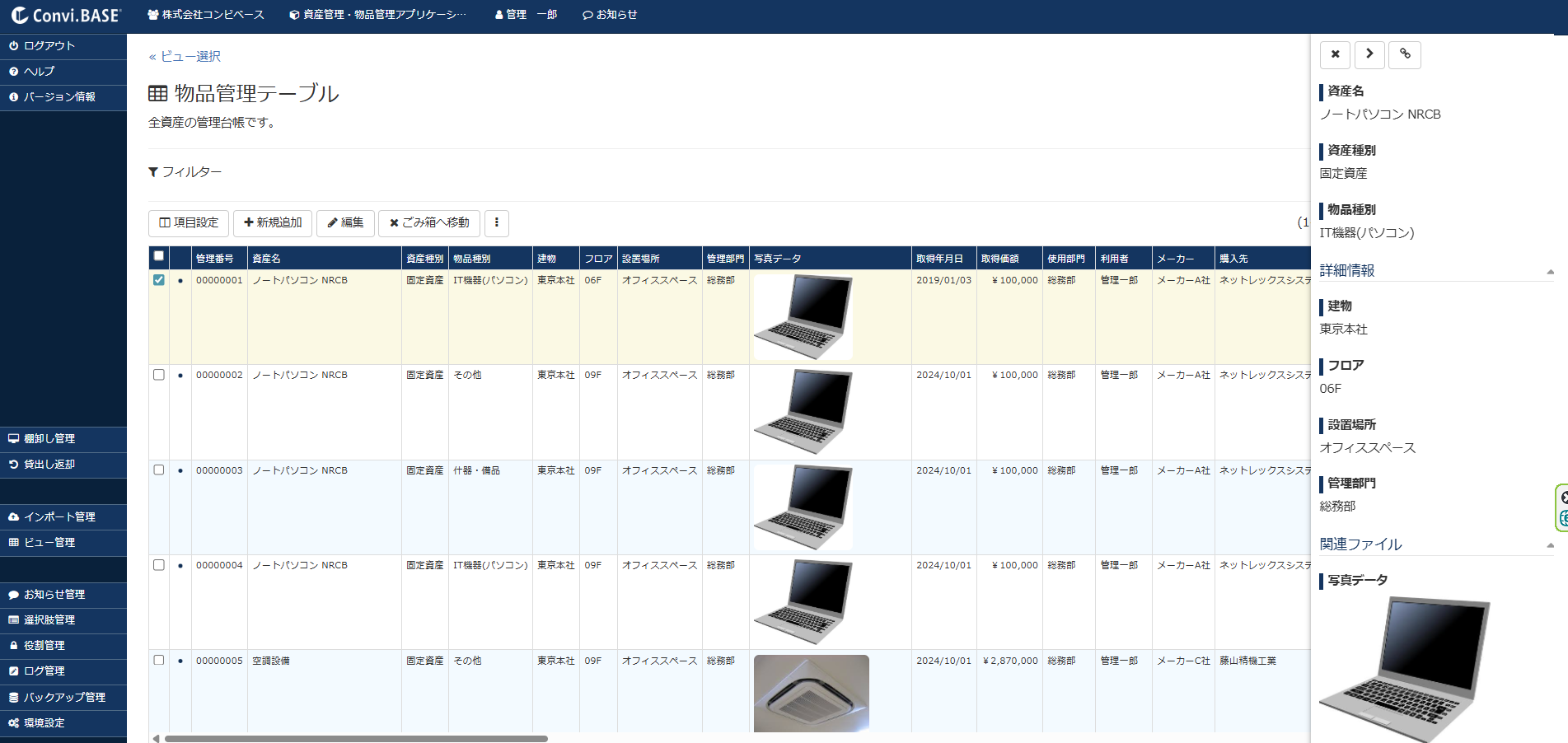Screen dimensions: 1568x743
Task: Open 項目設定 column settings
Action: pos(189,223)
